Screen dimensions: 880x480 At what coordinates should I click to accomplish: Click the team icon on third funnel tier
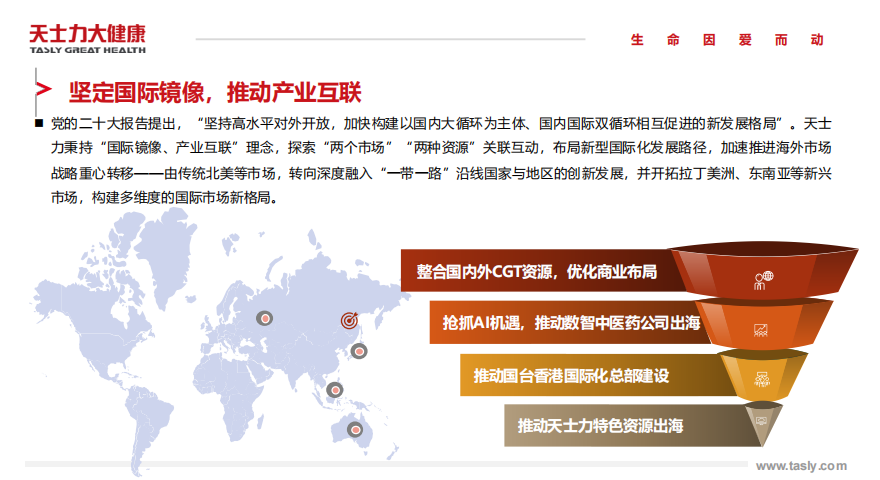(762, 380)
